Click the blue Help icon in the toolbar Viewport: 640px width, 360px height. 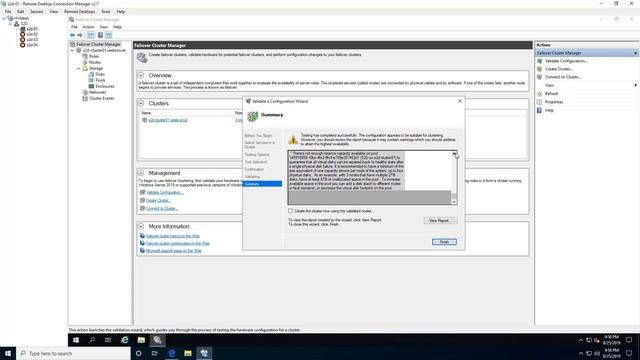pyautogui.click(x=100, y=35)
